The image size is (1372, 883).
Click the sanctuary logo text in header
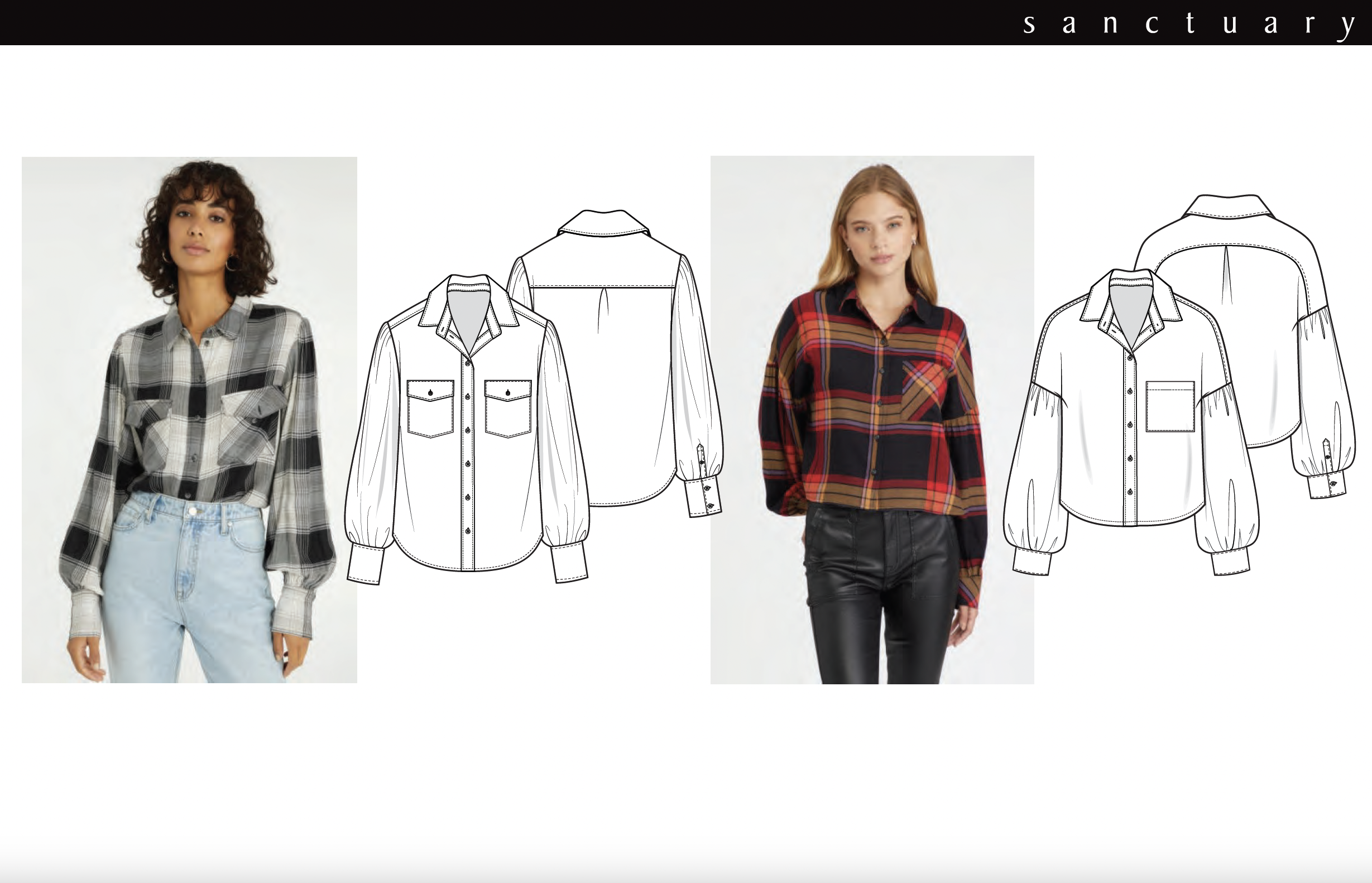pyautogui.click(x=1189, y=24)
